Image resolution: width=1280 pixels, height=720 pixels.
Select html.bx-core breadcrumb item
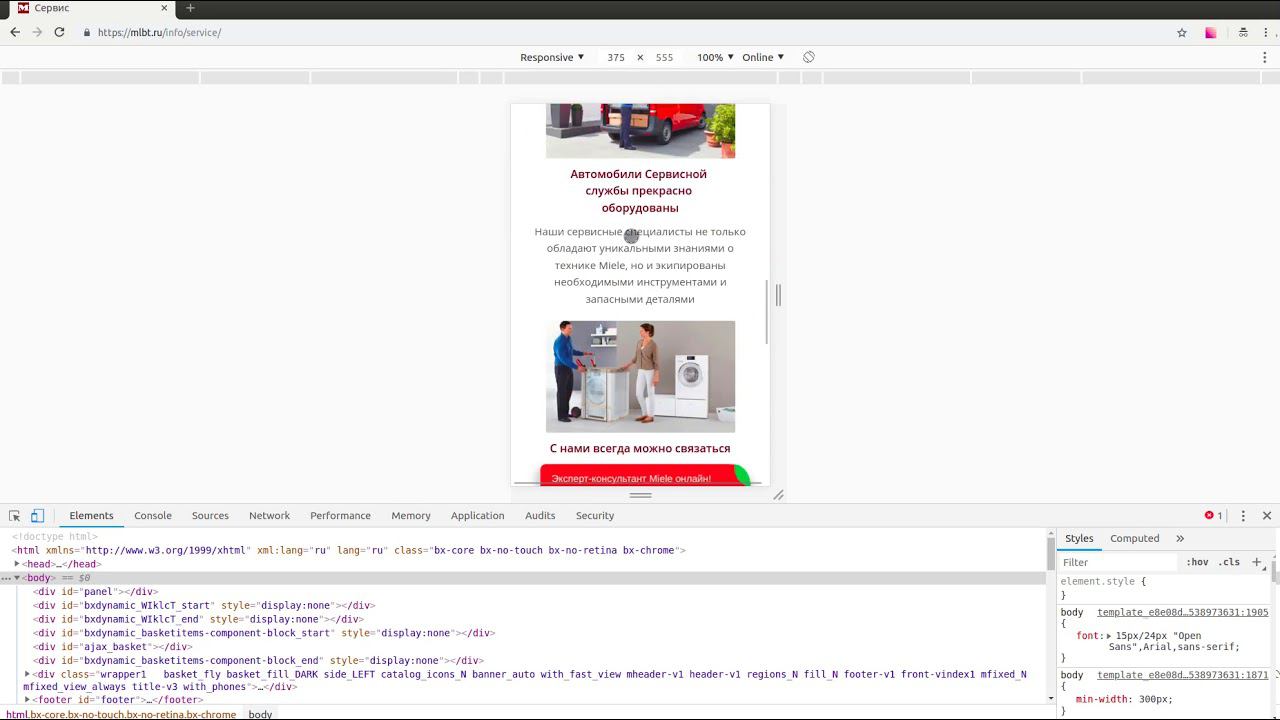[122, 714]
